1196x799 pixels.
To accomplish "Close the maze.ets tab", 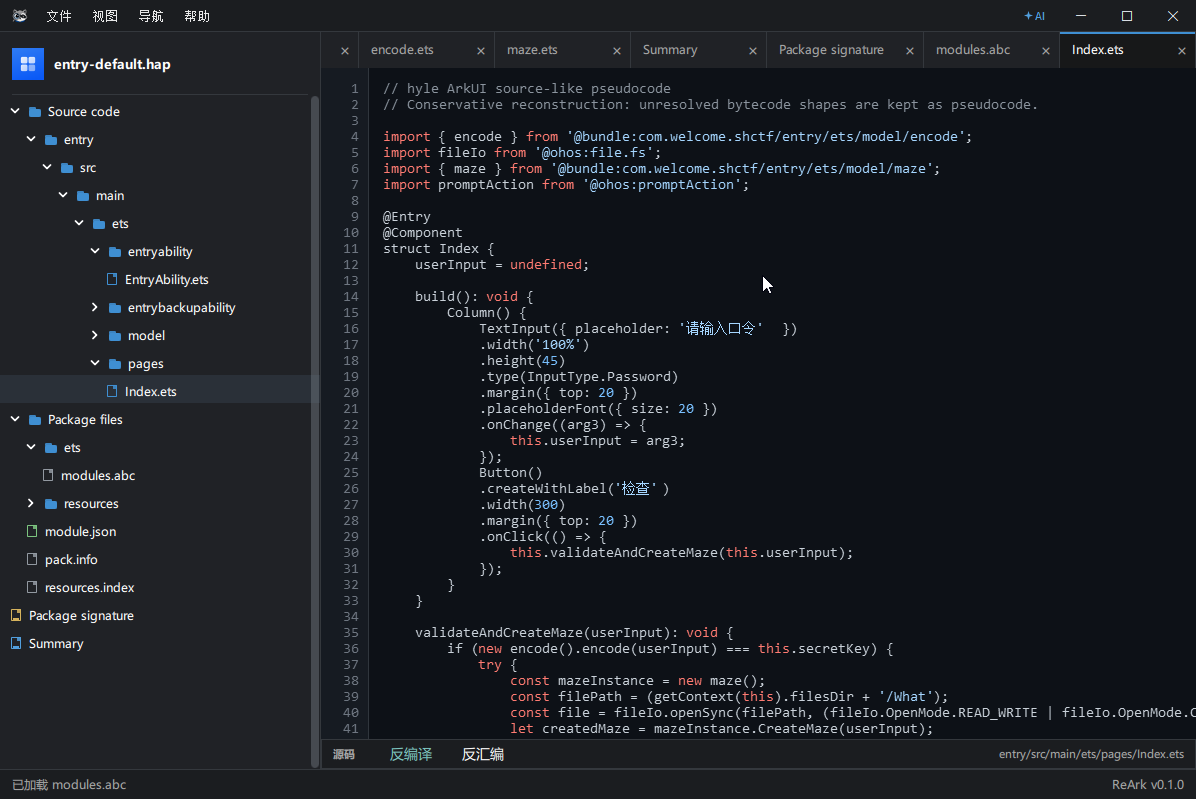I will 616,51.
